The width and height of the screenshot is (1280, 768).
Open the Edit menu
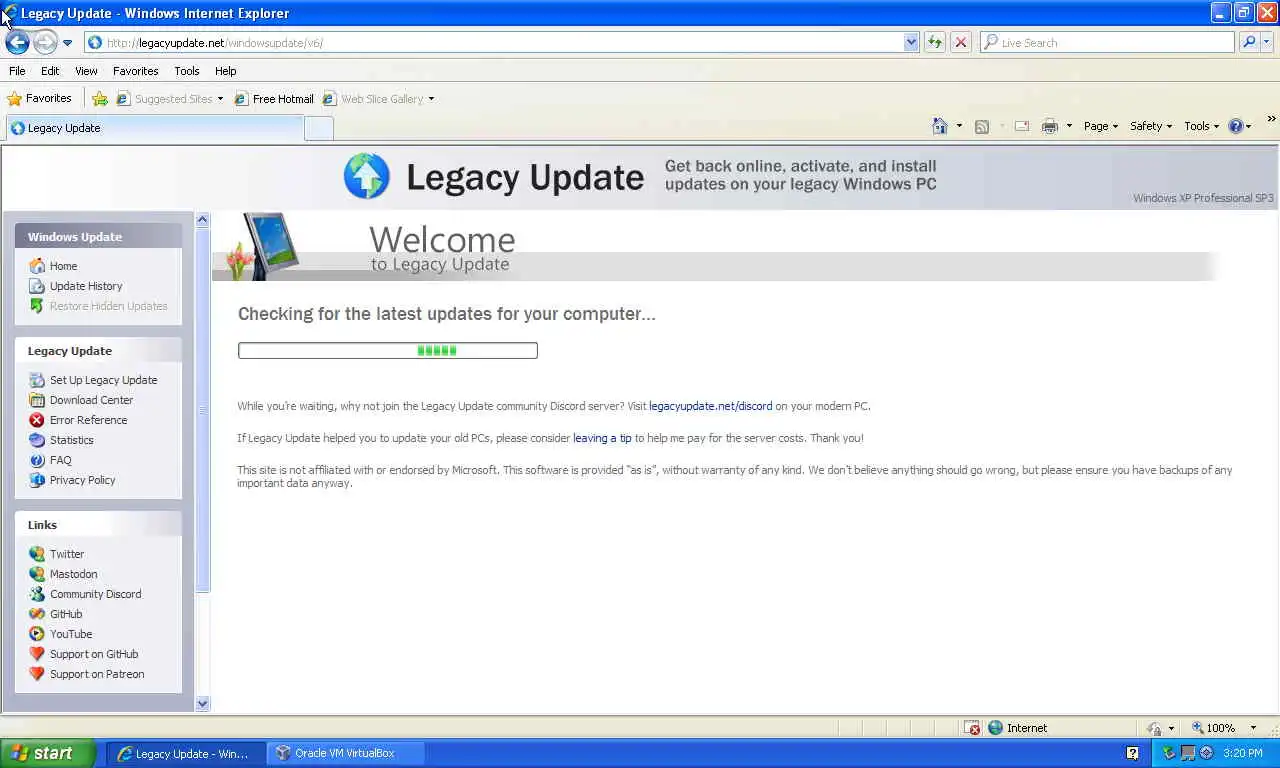click(50, 71)
